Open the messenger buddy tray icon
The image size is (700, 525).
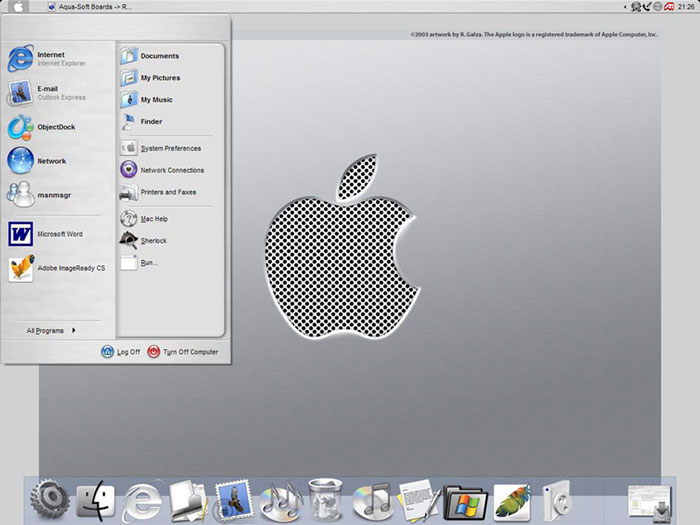point(636,7)
